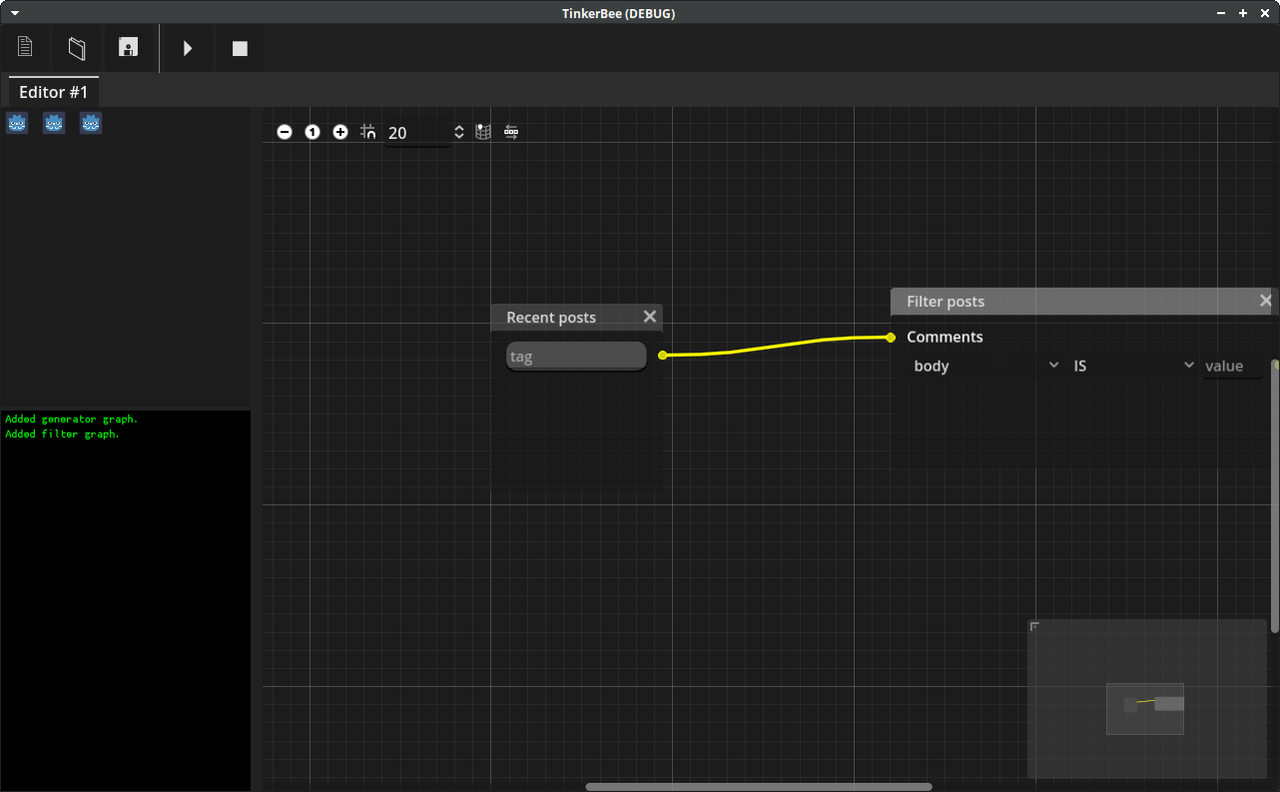1280x792 pixels.
Task: Open the window menu arrow in title bar
Action: (x=15, y=13)
